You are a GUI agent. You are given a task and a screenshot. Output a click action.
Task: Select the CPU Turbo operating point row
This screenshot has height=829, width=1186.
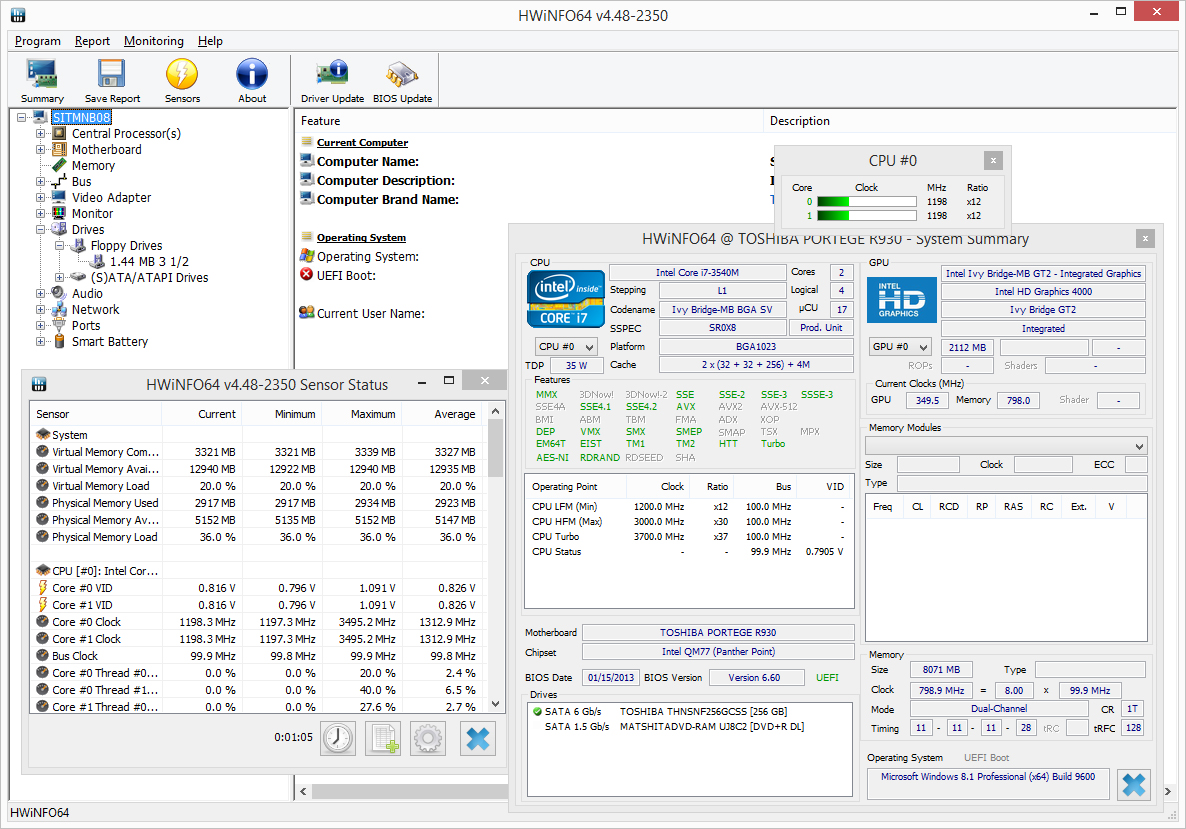pos(688,536)
